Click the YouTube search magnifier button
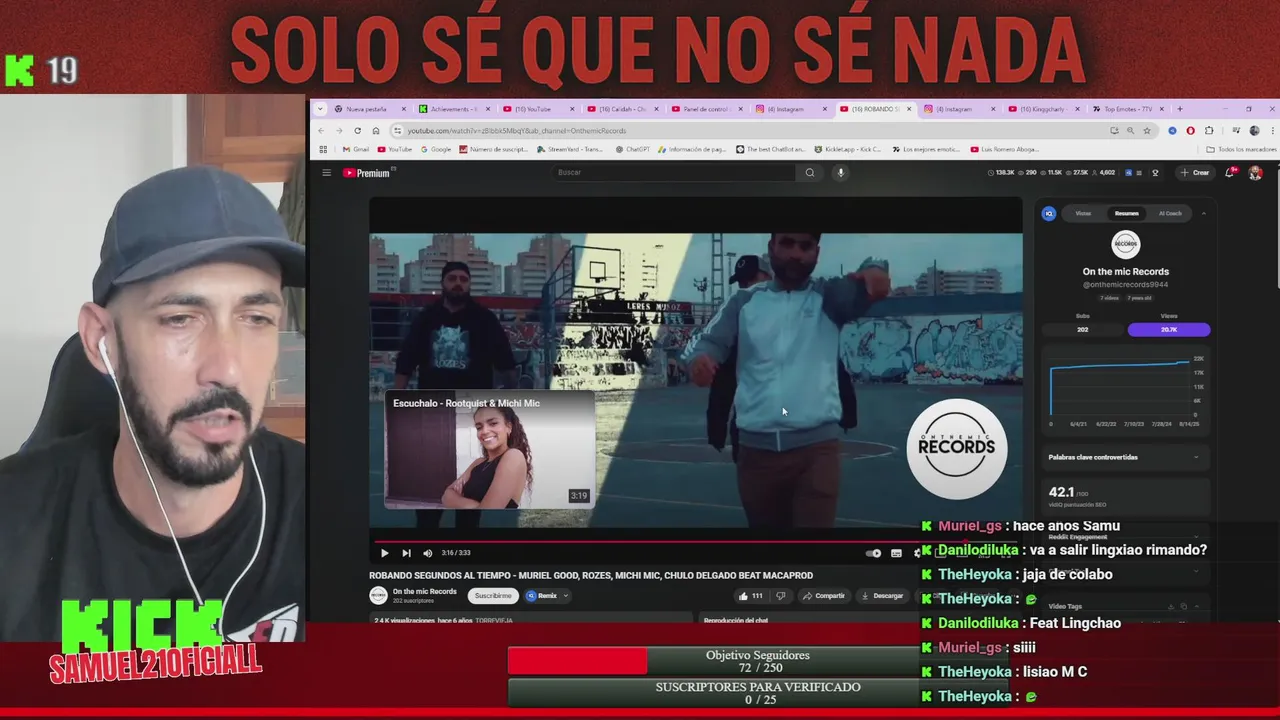Screen dimensions: 1280x720 [x=810, y=173]
